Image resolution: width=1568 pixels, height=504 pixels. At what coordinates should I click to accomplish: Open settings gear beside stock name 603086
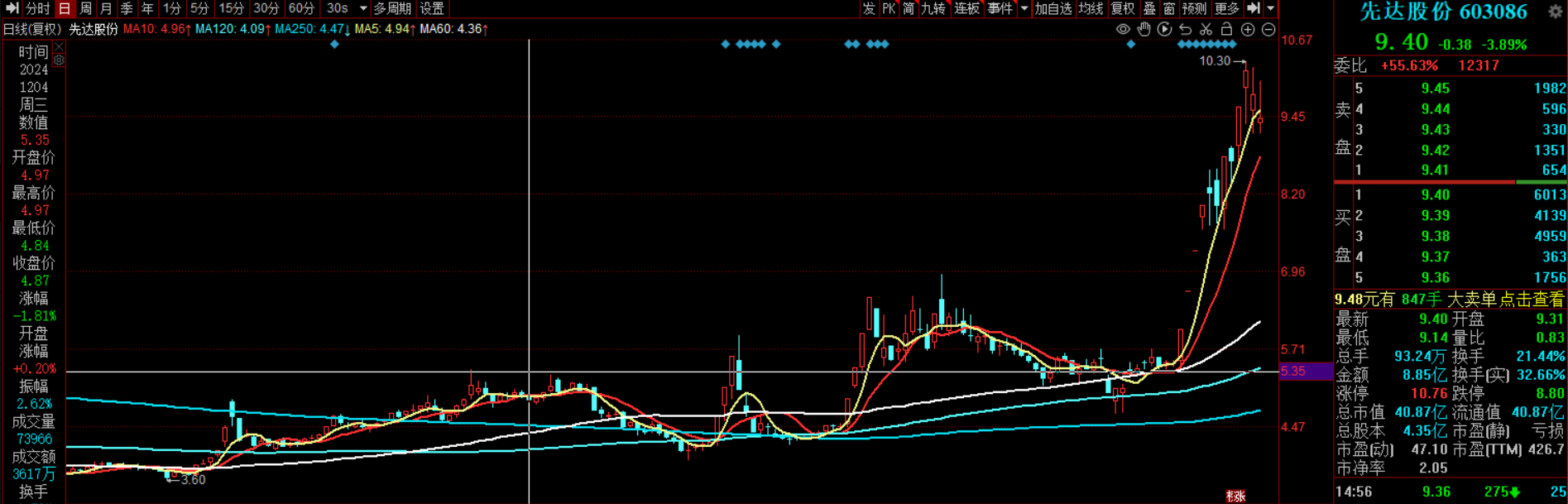[1553, 12]
